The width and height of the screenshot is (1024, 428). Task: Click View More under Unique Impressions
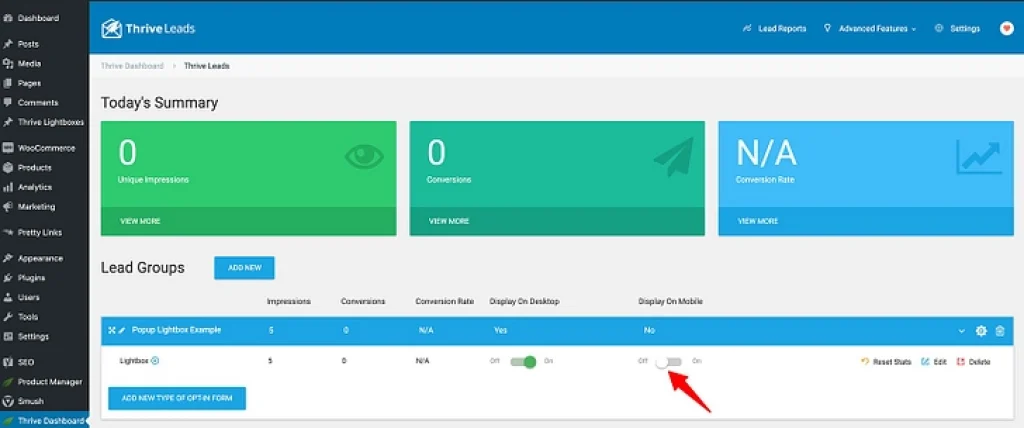click(x=141, y=221)
